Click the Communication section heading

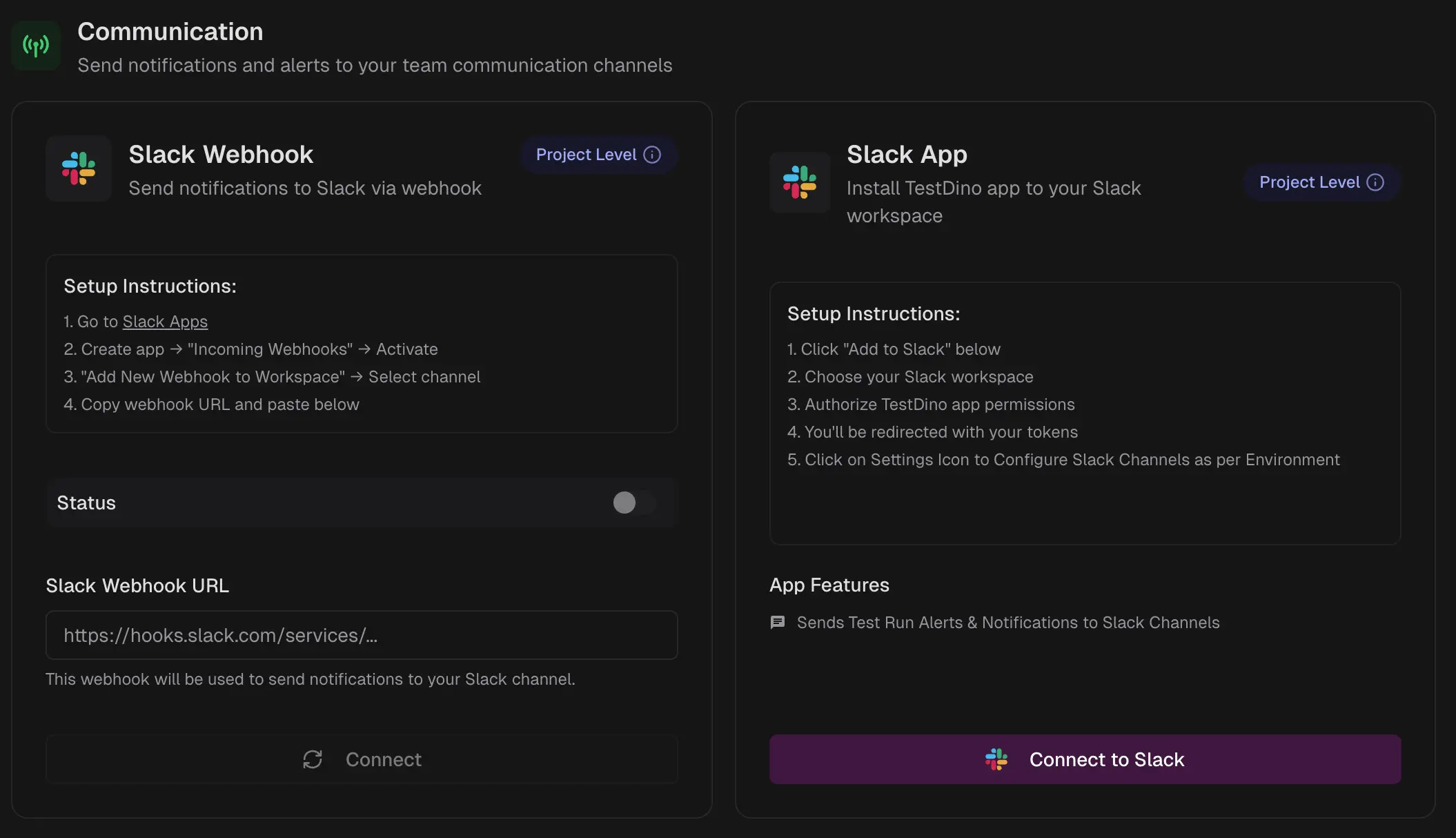coord(170,32)
